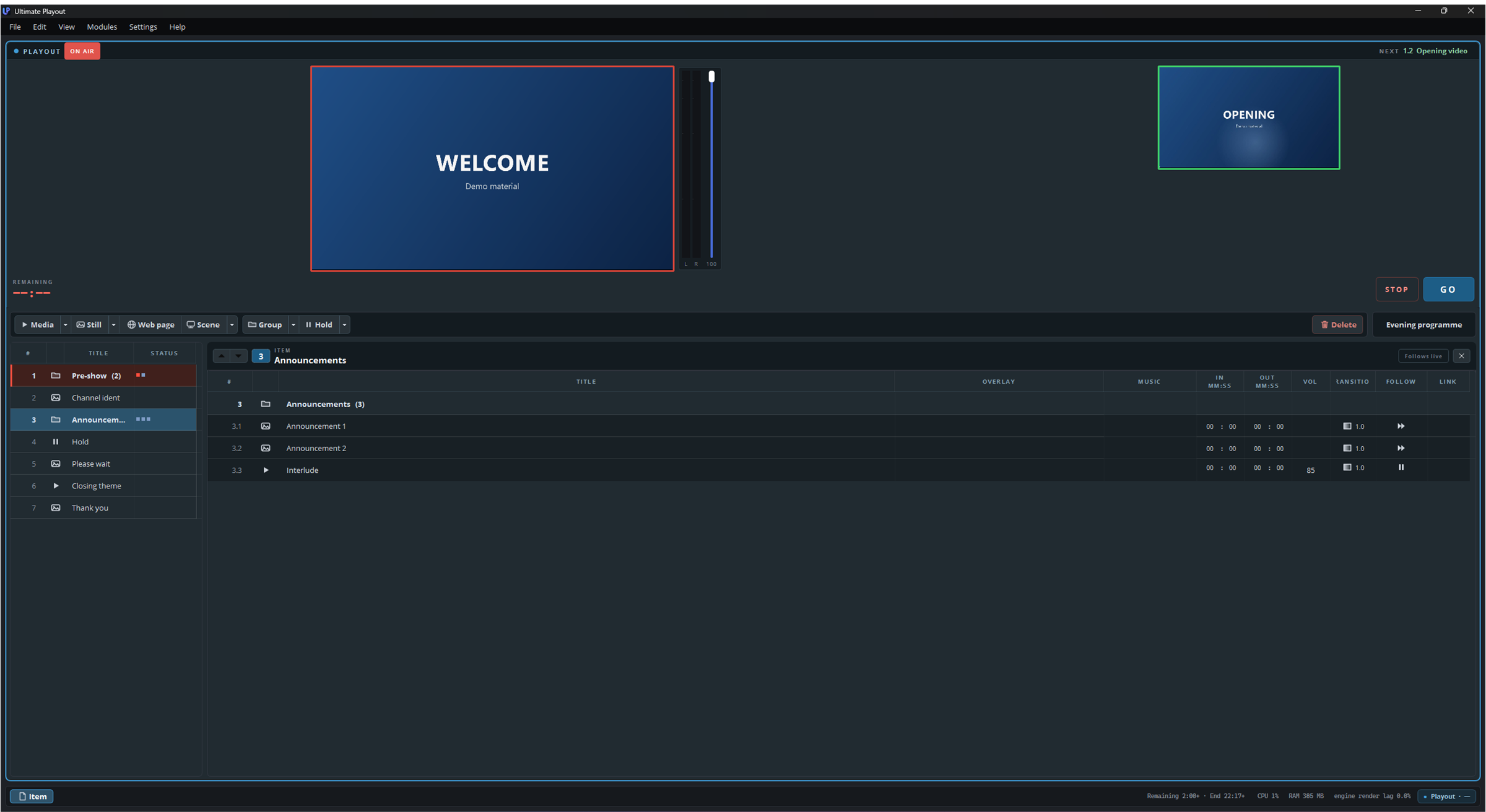Image resolution: width=1486 pixels, height=812 pixels.
Task: Open the Hold button dropdown arrow
Action: pyautogui.click(x=344, y=324)
